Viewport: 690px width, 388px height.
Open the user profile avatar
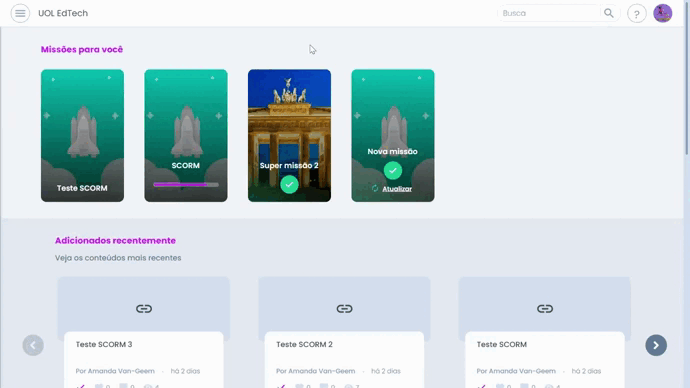coord(662,13)
